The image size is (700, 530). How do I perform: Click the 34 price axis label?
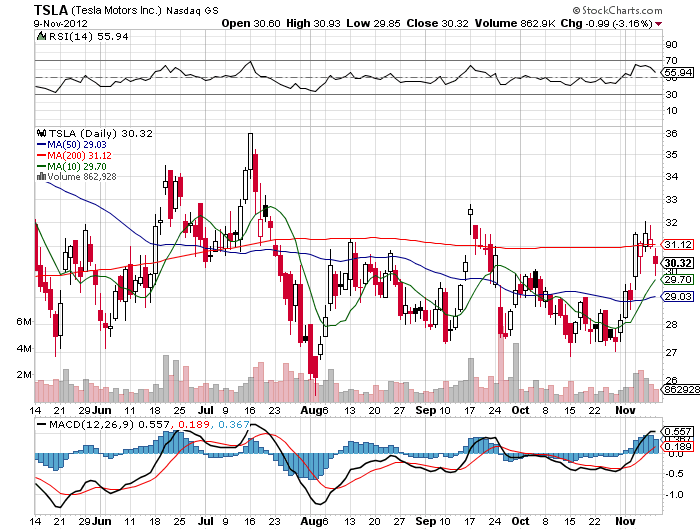(x=671, y=177)
